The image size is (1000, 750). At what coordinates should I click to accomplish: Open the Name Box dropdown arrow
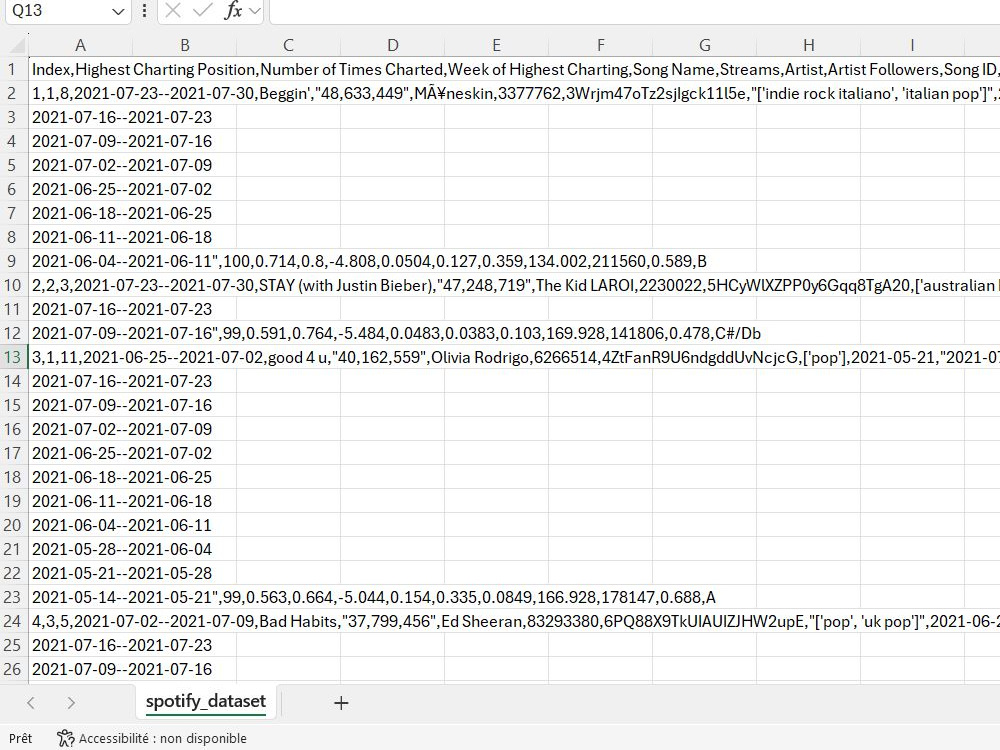(x=118, y=11)
